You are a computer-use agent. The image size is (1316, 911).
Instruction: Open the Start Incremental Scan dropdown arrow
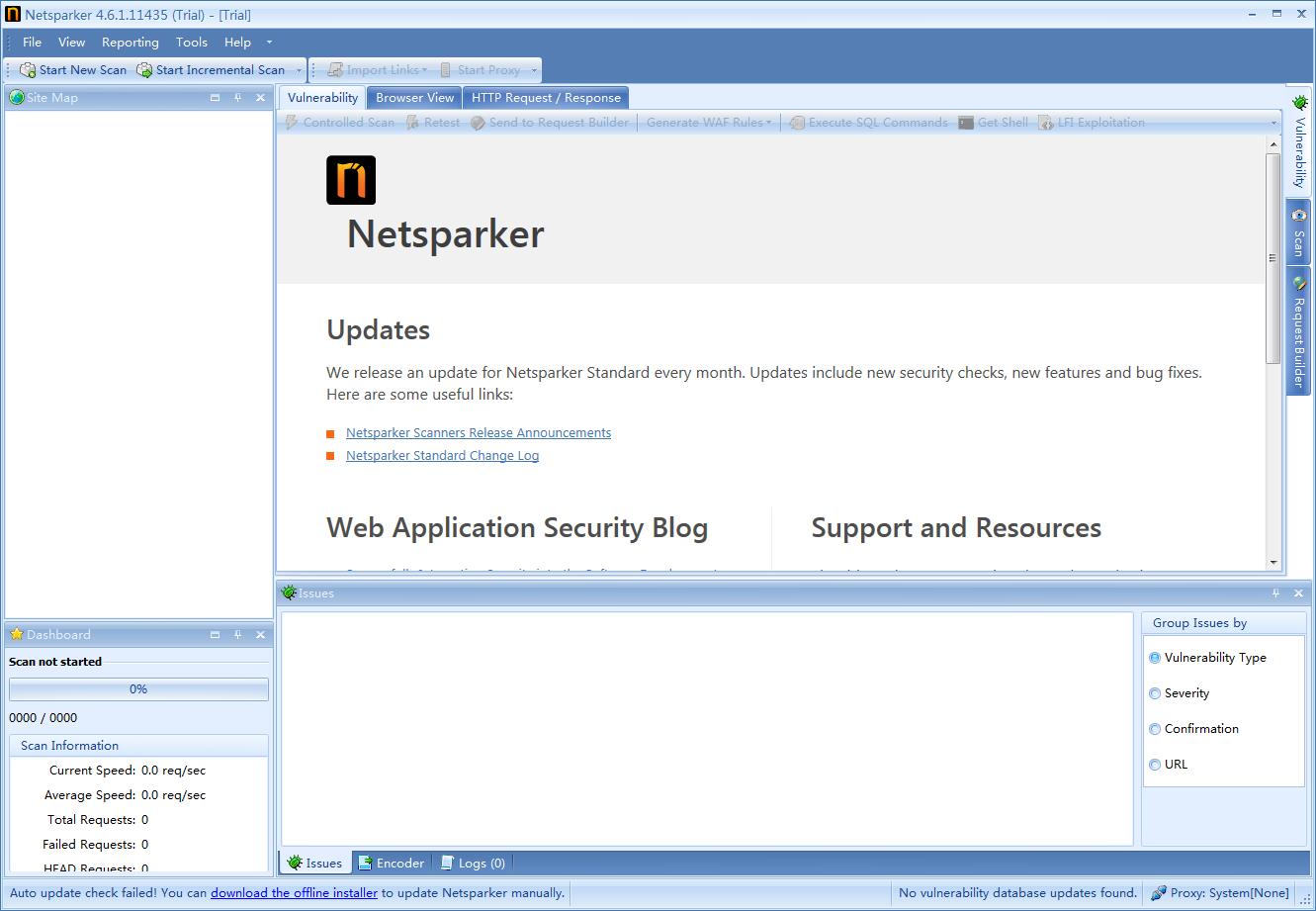coord(299,70)
